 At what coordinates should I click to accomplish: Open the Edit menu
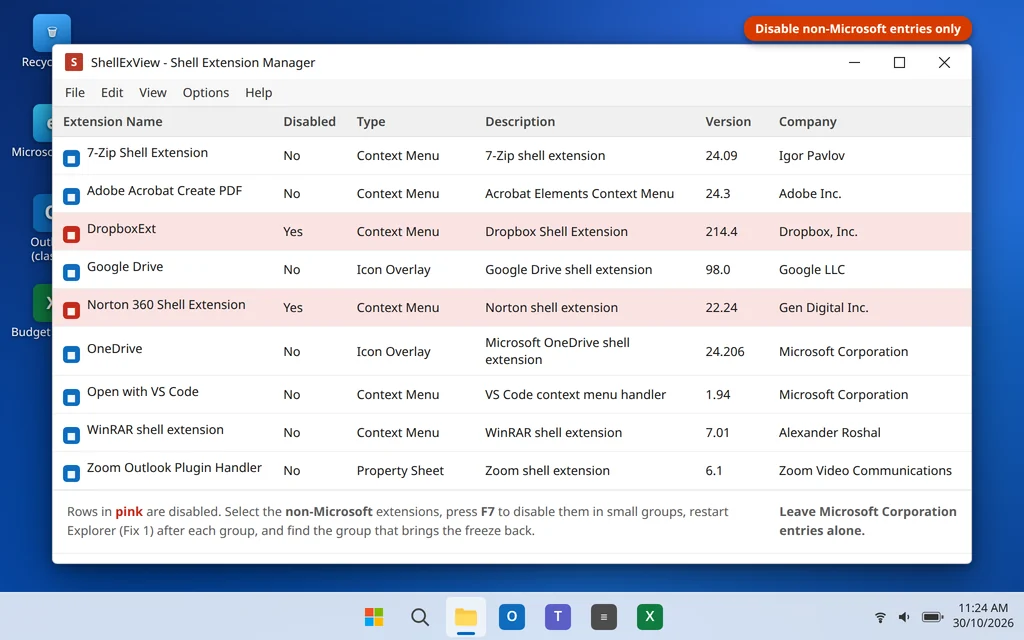112,93
